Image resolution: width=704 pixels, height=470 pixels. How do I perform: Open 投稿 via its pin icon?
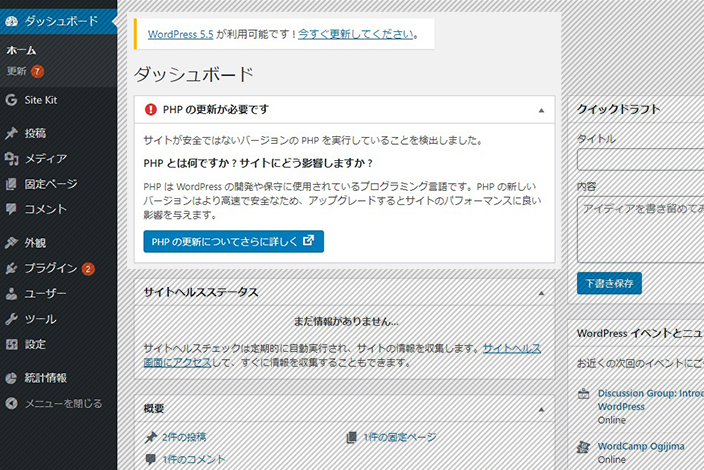[x=11, y=133]
